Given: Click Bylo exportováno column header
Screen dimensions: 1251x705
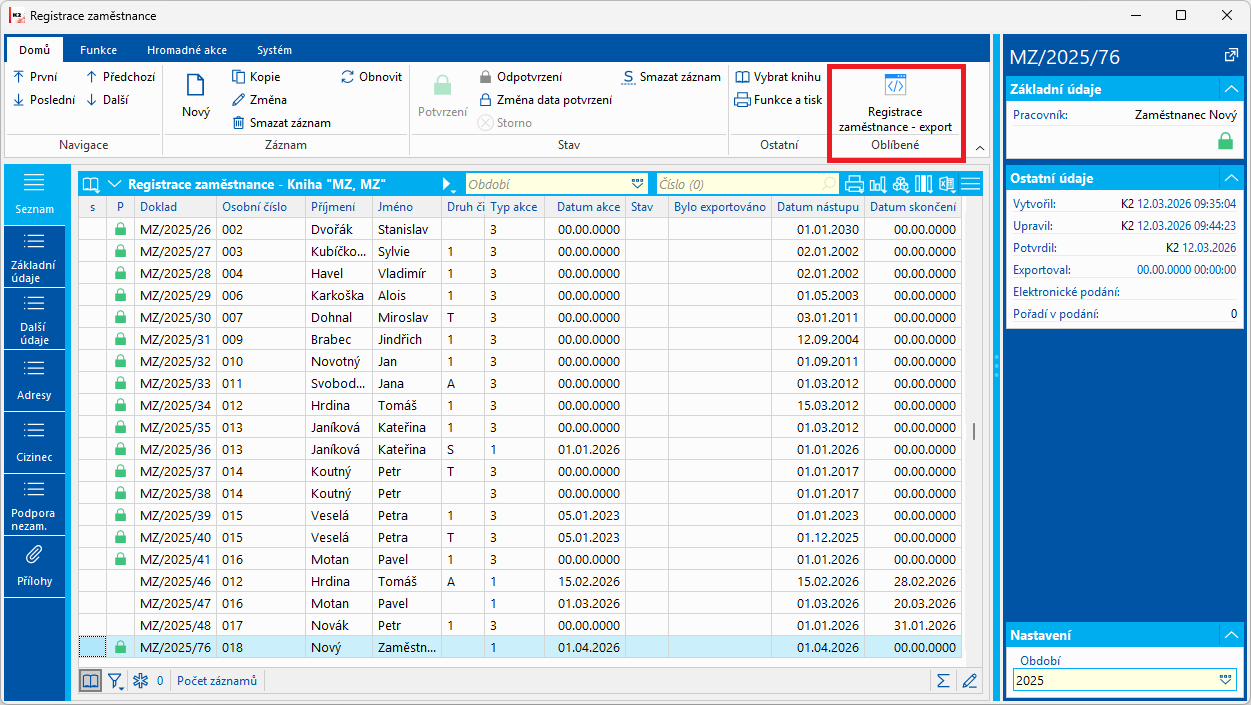Looking at the screenshot, I should point(719,207).
